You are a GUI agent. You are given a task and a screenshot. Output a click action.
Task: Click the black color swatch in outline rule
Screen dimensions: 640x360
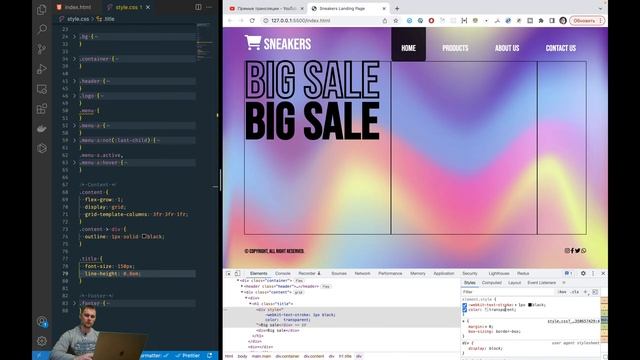144,236
